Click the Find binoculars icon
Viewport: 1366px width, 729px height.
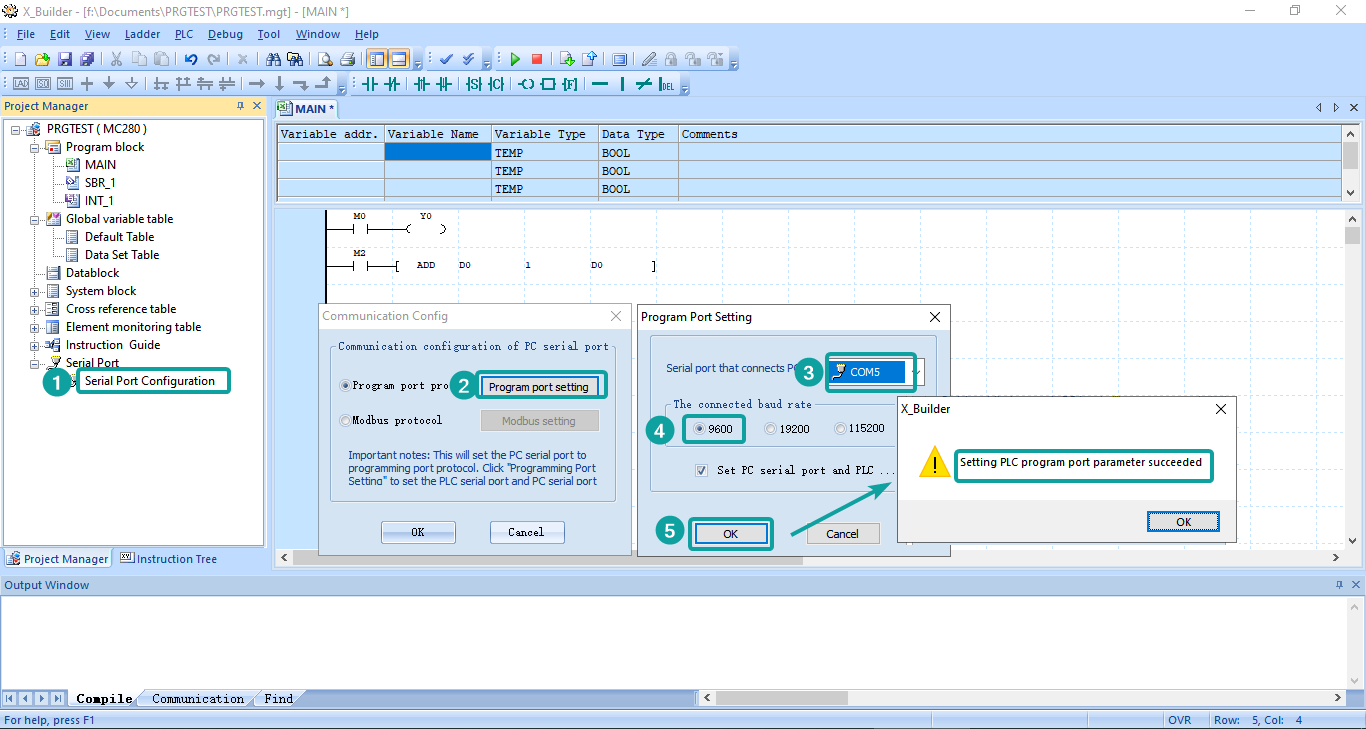tap(273, 60)
